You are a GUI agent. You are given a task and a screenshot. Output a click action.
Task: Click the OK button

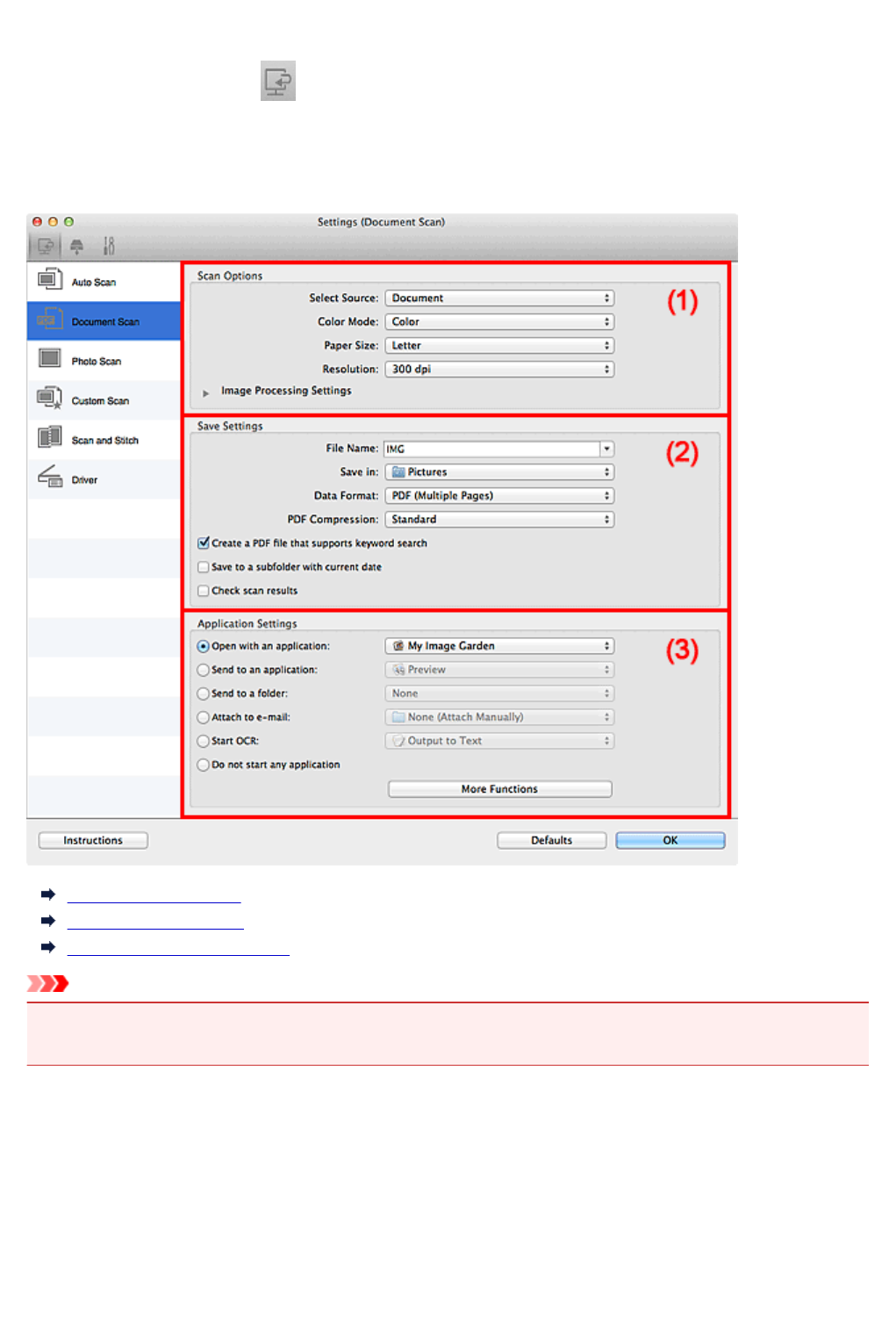[670, 841]
